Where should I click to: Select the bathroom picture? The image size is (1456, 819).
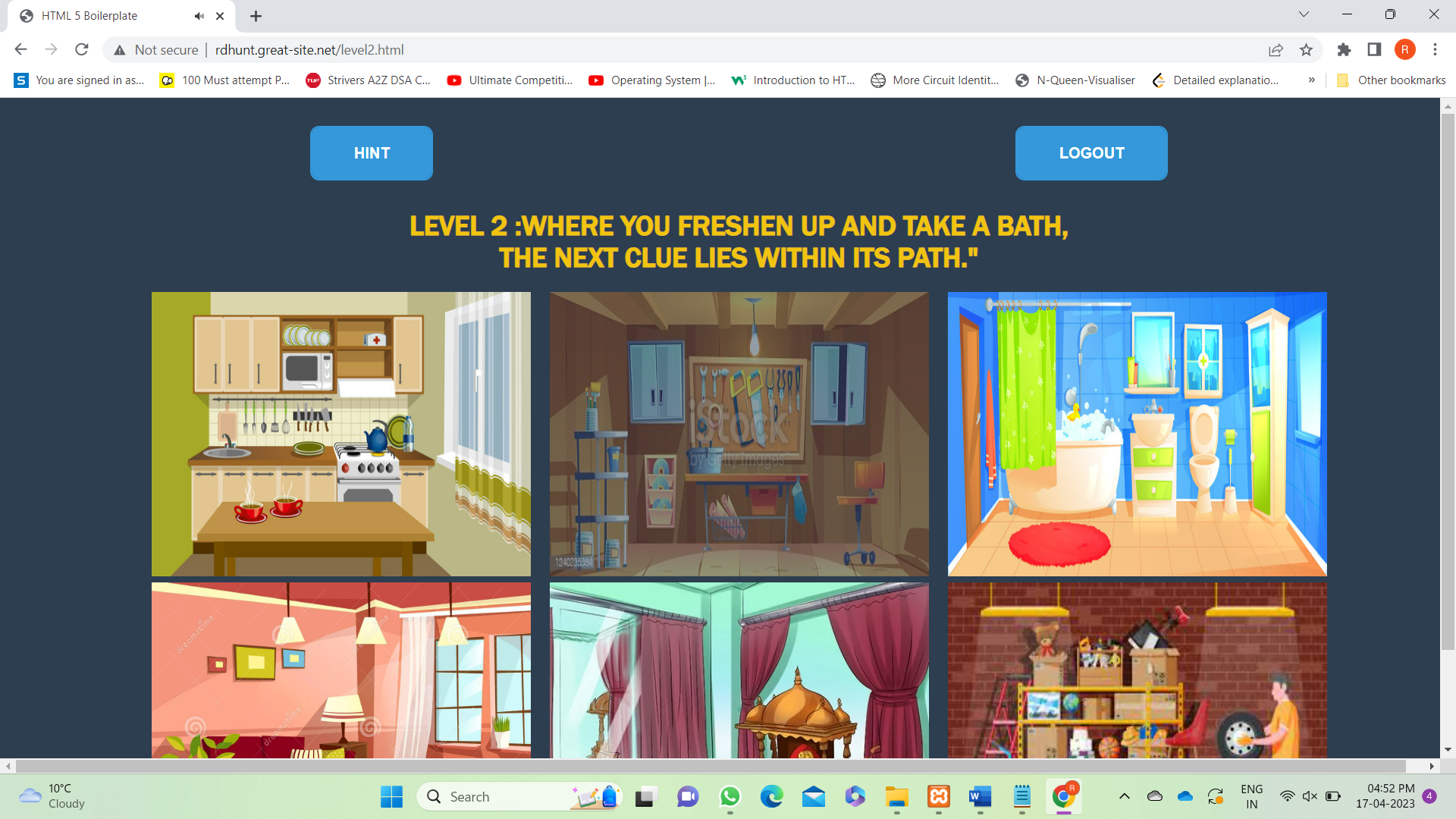coord(1137,434)
